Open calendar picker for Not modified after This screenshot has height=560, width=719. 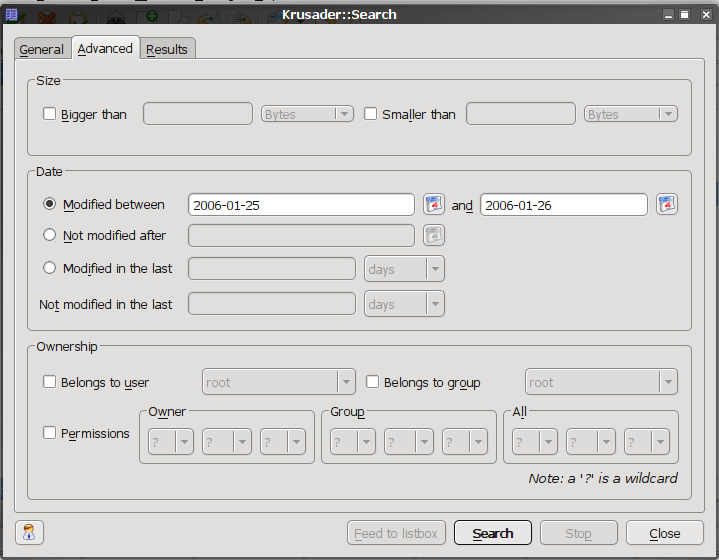[433, 235]
